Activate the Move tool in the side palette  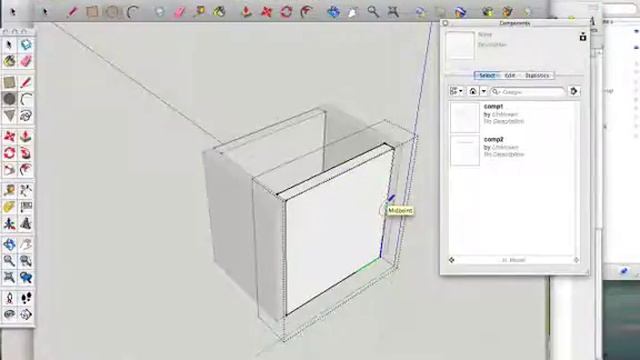coord(9,136)
